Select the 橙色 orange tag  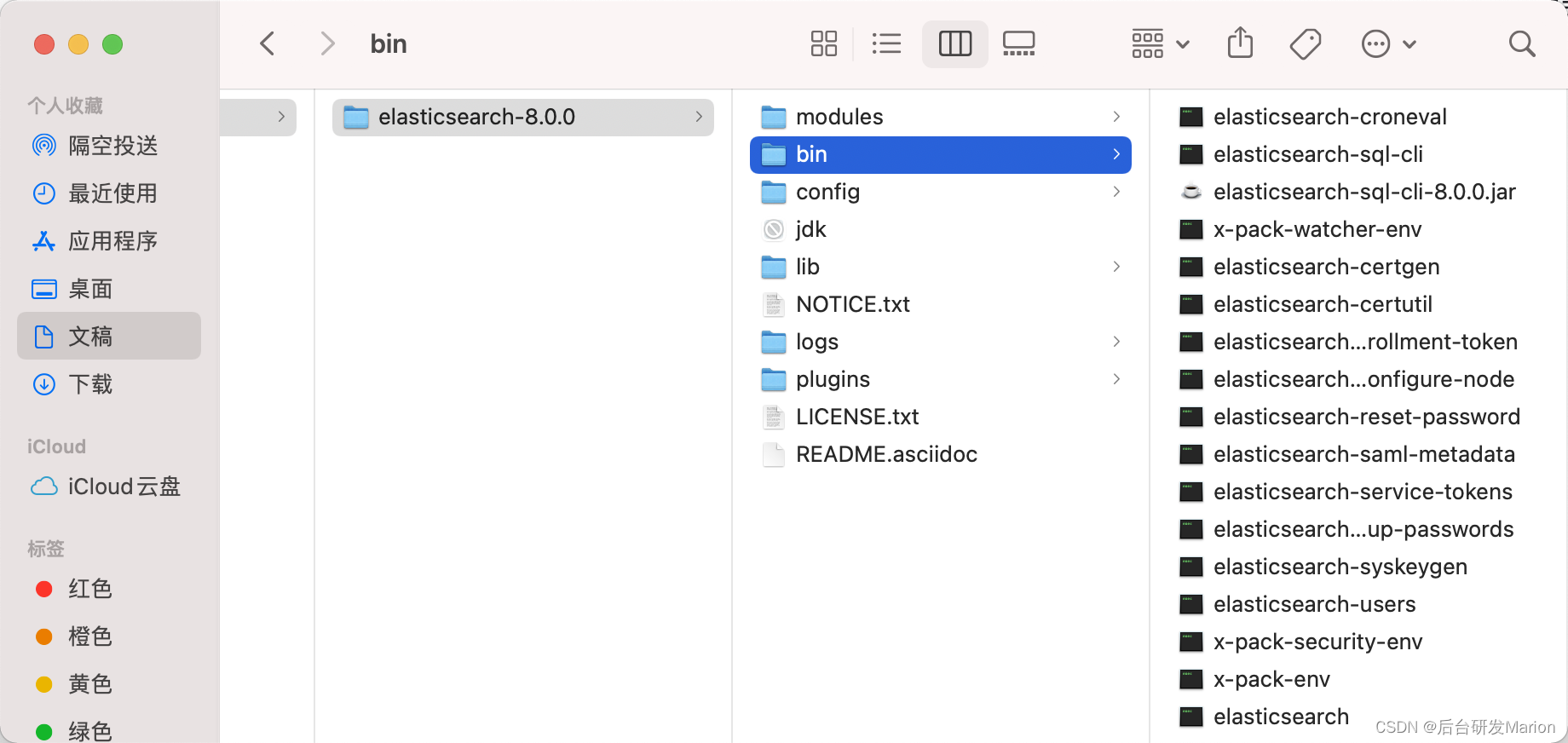109,636
